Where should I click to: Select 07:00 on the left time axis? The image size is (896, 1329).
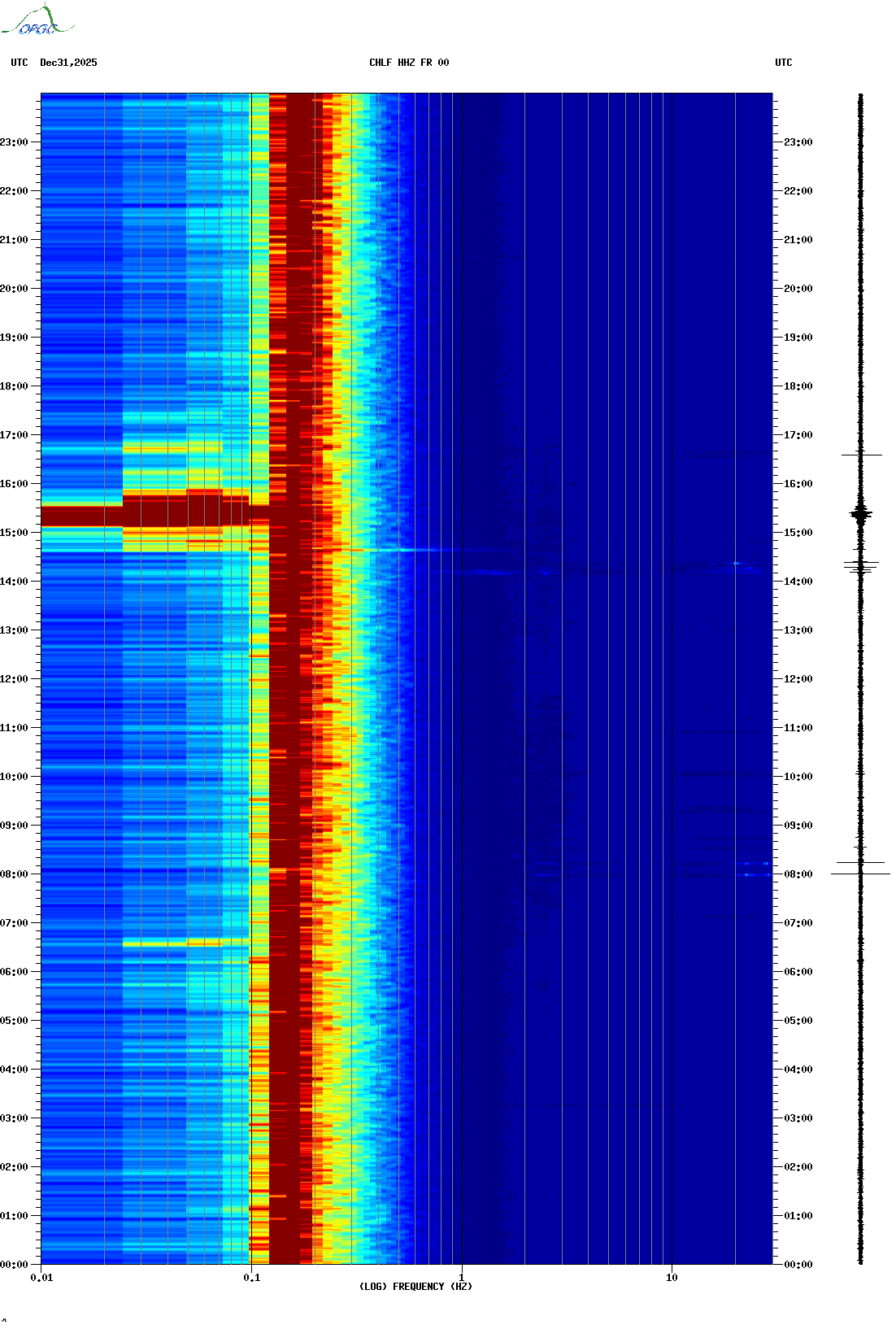(x=14, y=923)
